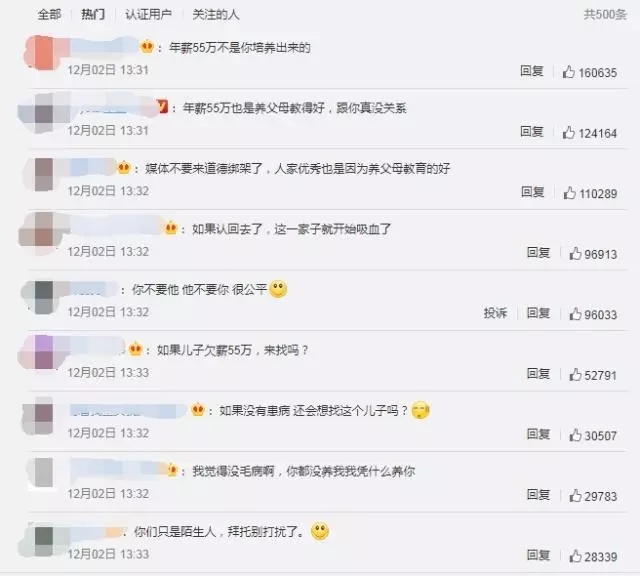Viewport: 640px width, 576px height.
Task: Switch to the 全部 tab
Action: (x=49, y=14)
